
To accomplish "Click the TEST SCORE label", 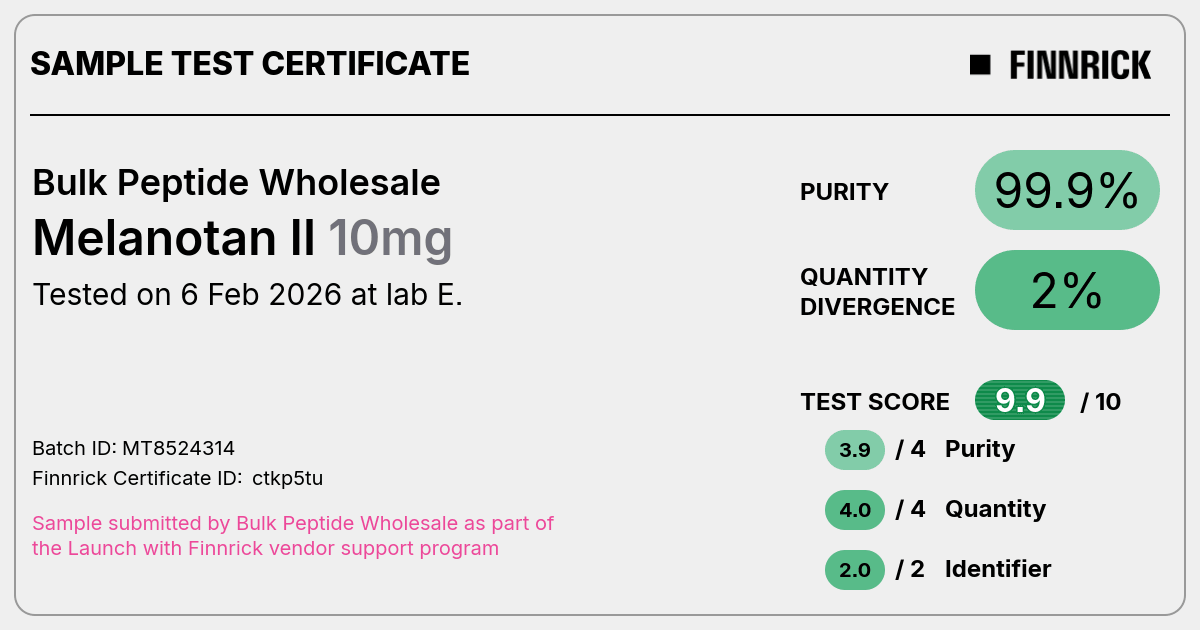I will tap(875, 402).
